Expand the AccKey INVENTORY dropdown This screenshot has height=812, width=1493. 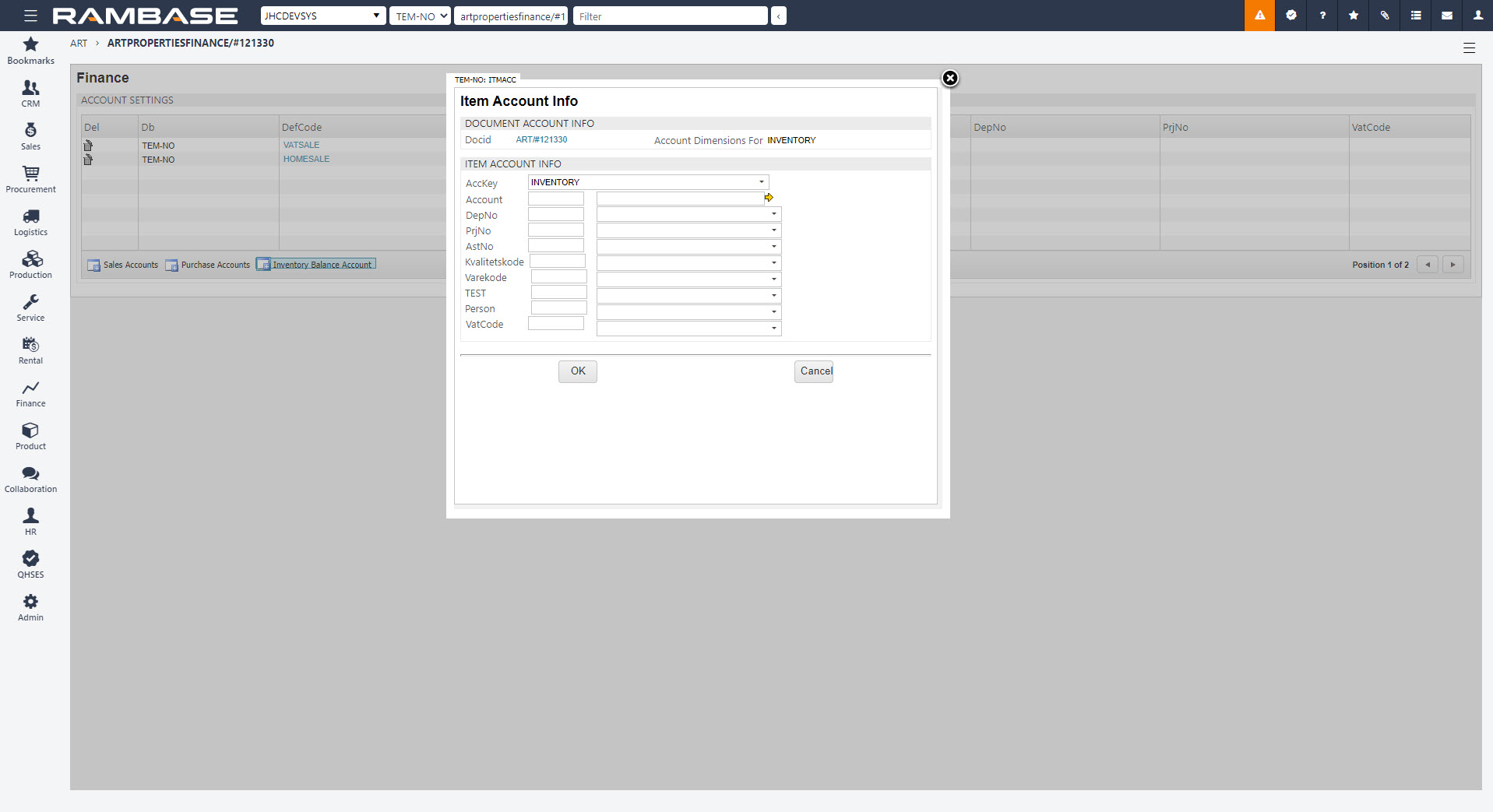coord(761,182)
